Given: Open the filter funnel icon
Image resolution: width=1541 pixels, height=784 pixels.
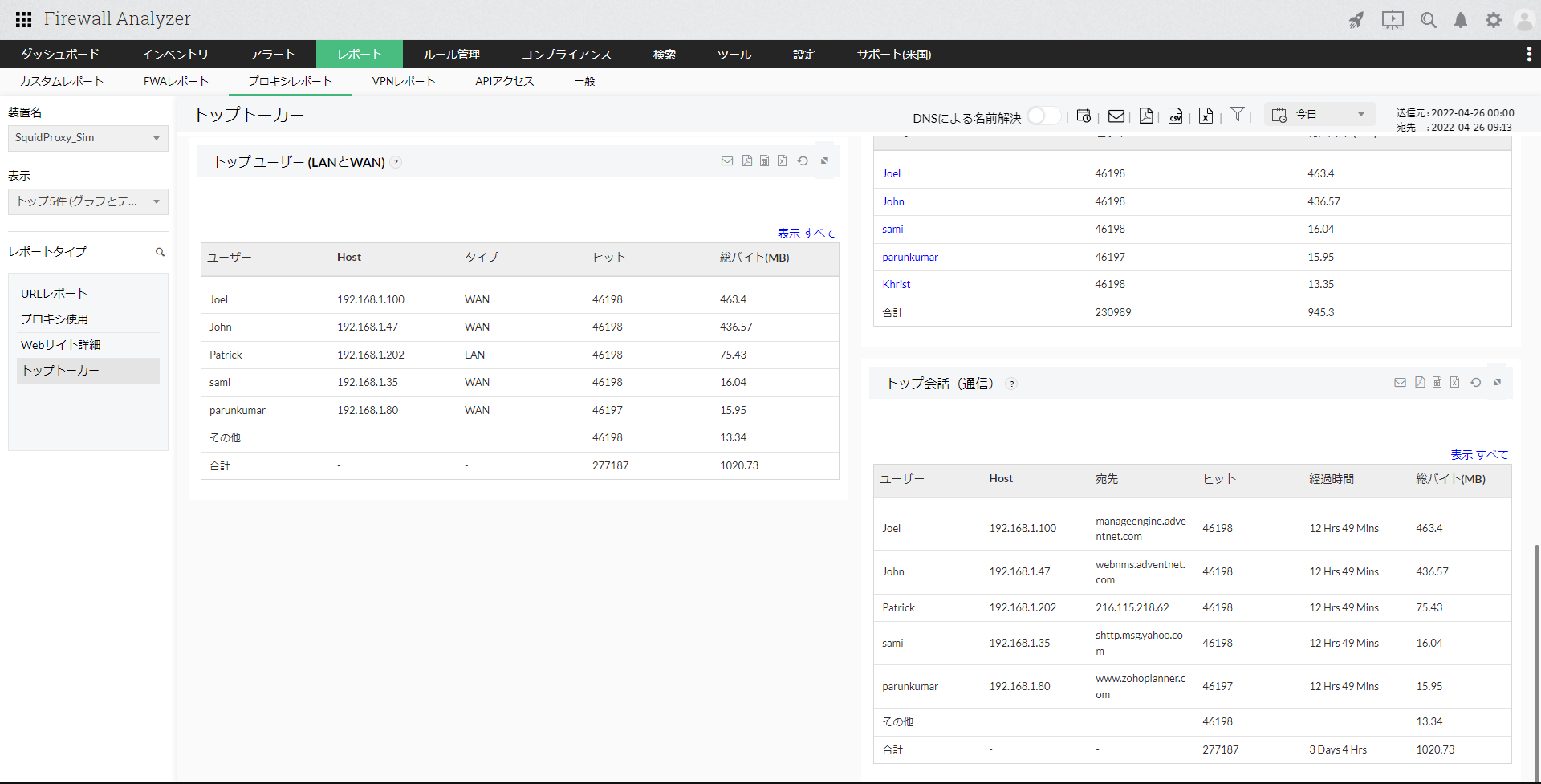Looking at the screenshot, I should point(1238,115).
